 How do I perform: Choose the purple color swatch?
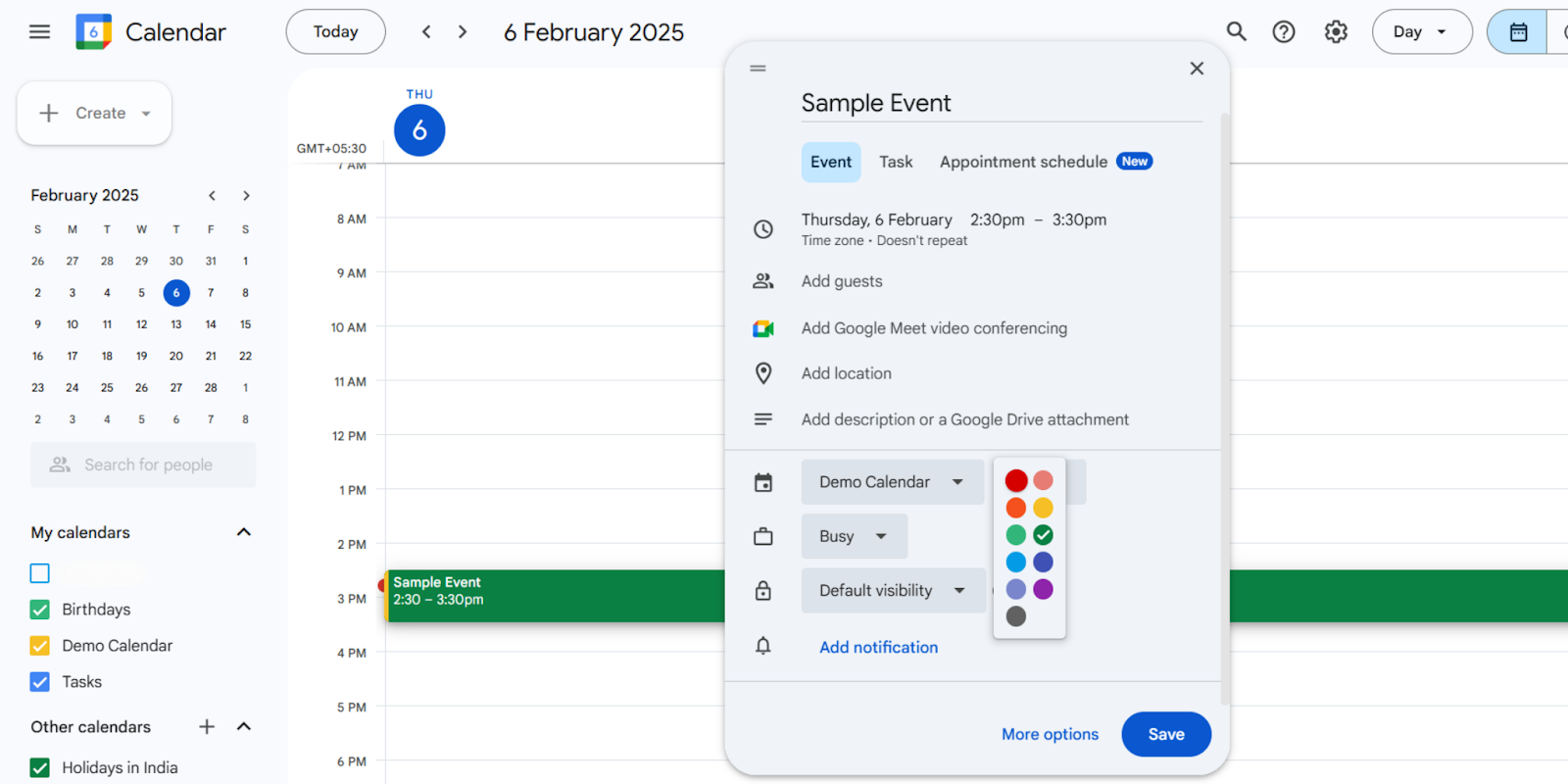(1043, 589)
